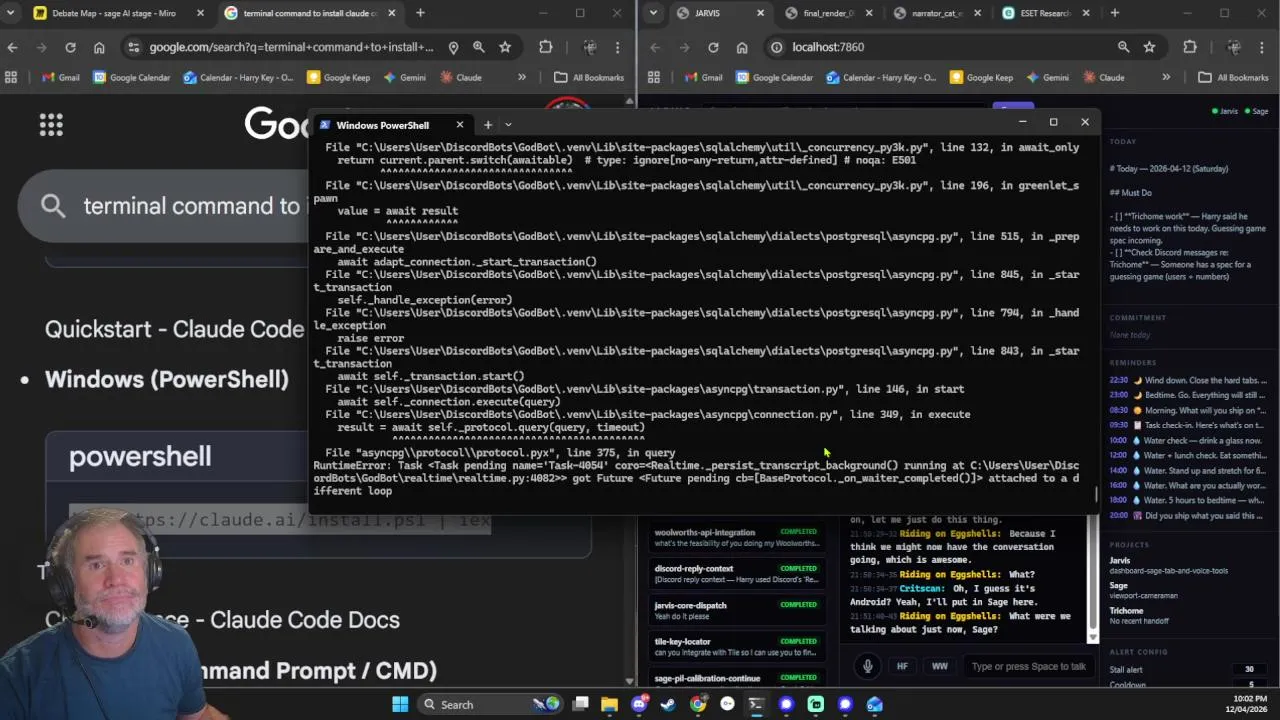This screenshot has height=720, width=1280.
Task: Open Quickstart - Claude Code search result
Action: (x=175, y=329)
